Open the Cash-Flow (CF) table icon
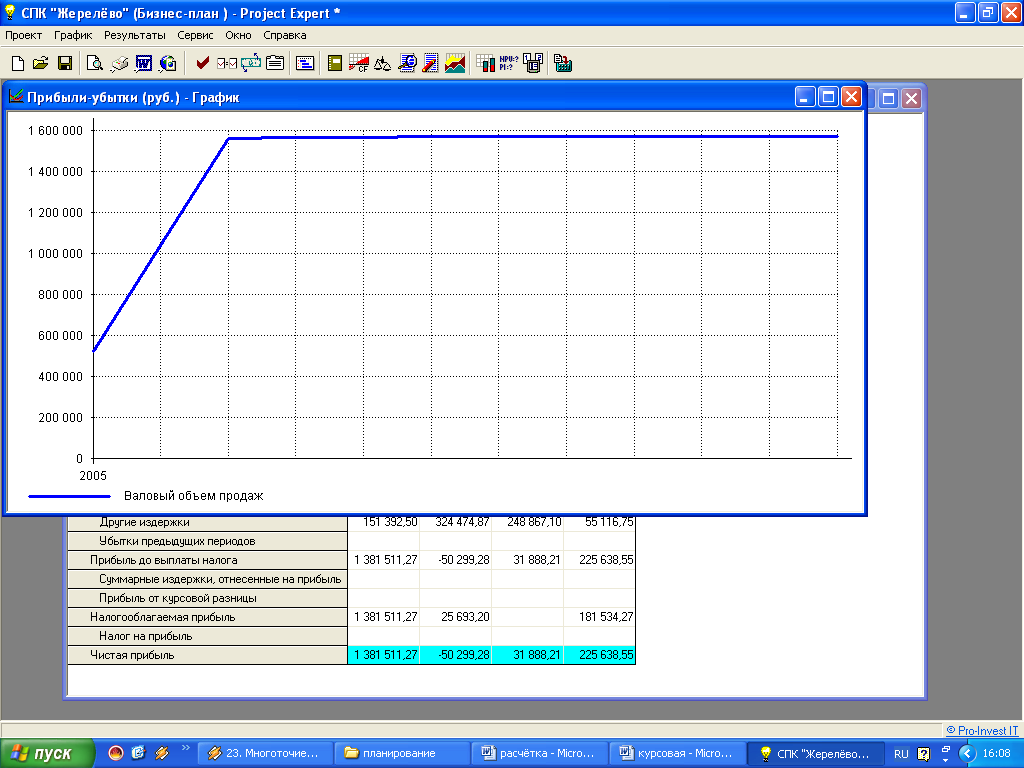The image size is (1024, 768). [x=359, y=63]
